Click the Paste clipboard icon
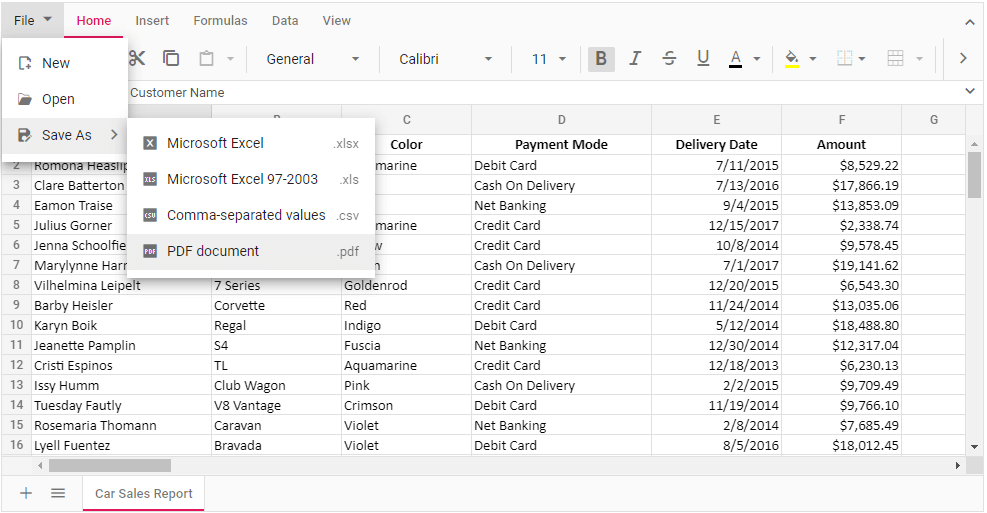 click(207, 59)
